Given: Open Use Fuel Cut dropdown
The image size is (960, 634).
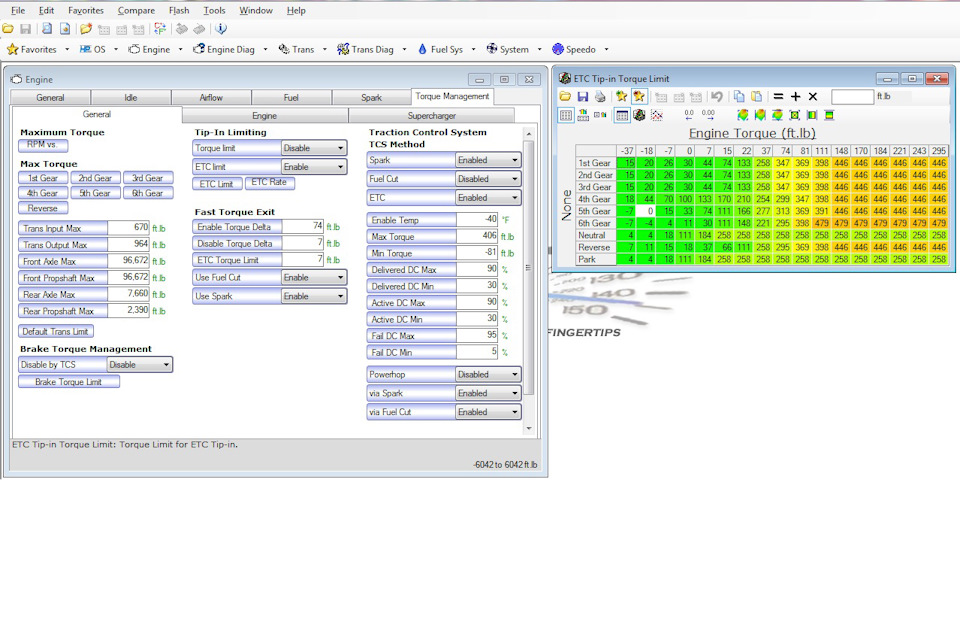Looking at the screenshot, I should click(x=314, y=278).
